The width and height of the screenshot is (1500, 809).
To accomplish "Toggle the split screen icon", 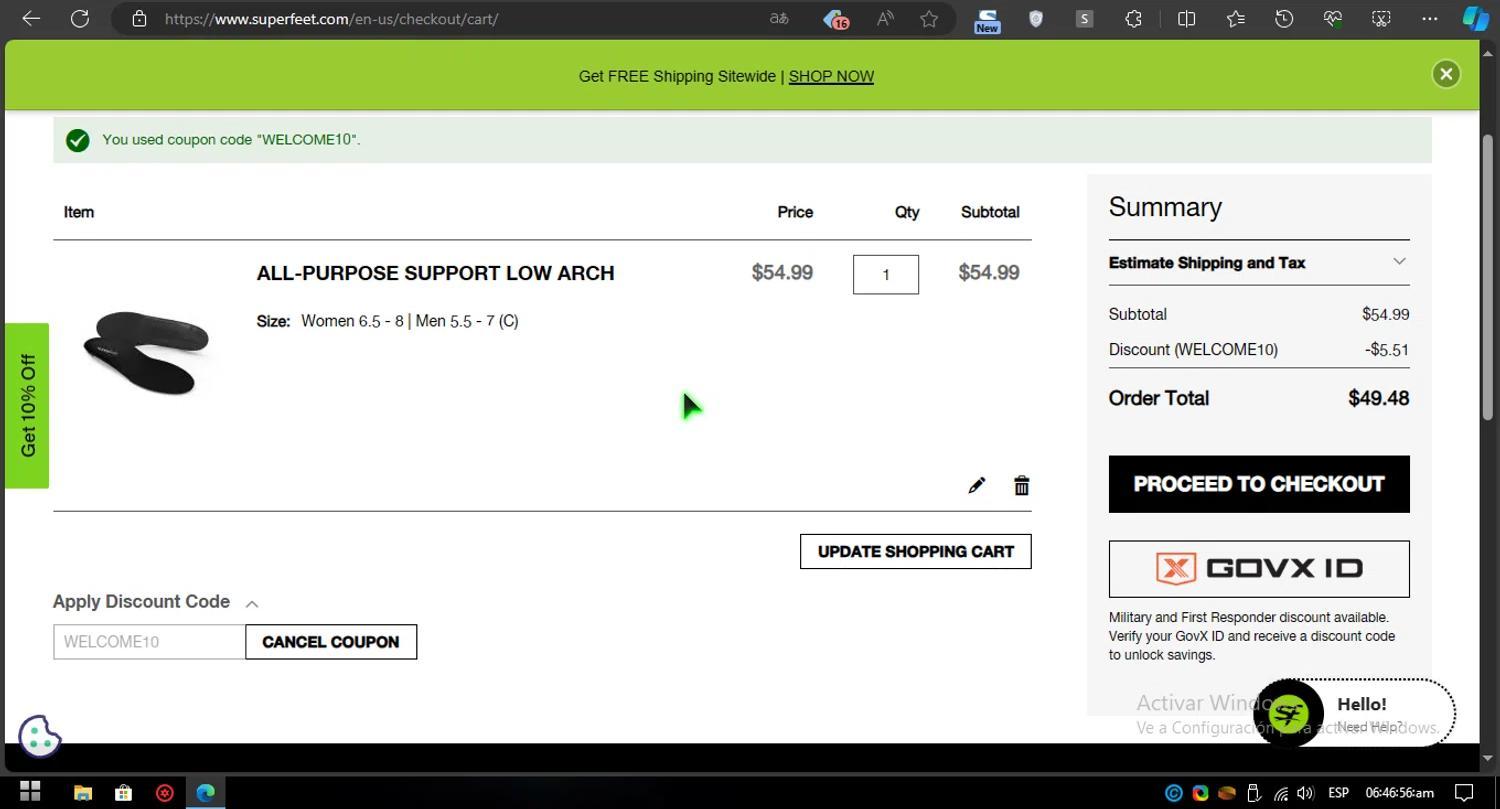I will [1186, 18].
